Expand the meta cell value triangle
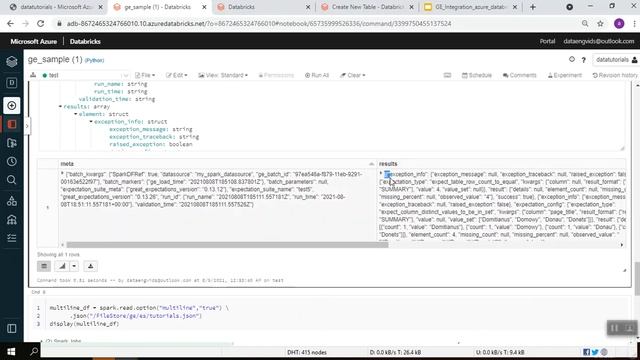Screen dimensions: 640x360 point(62,174)
